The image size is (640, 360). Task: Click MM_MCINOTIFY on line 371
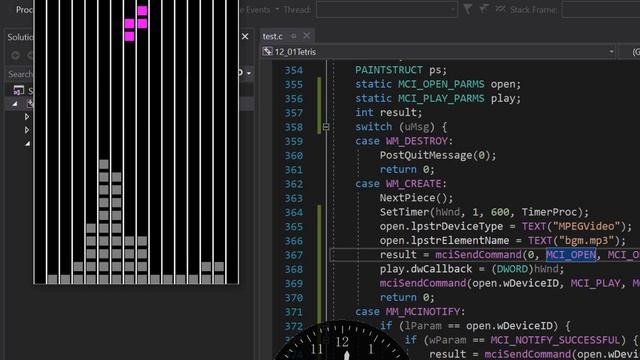[423, 311]
